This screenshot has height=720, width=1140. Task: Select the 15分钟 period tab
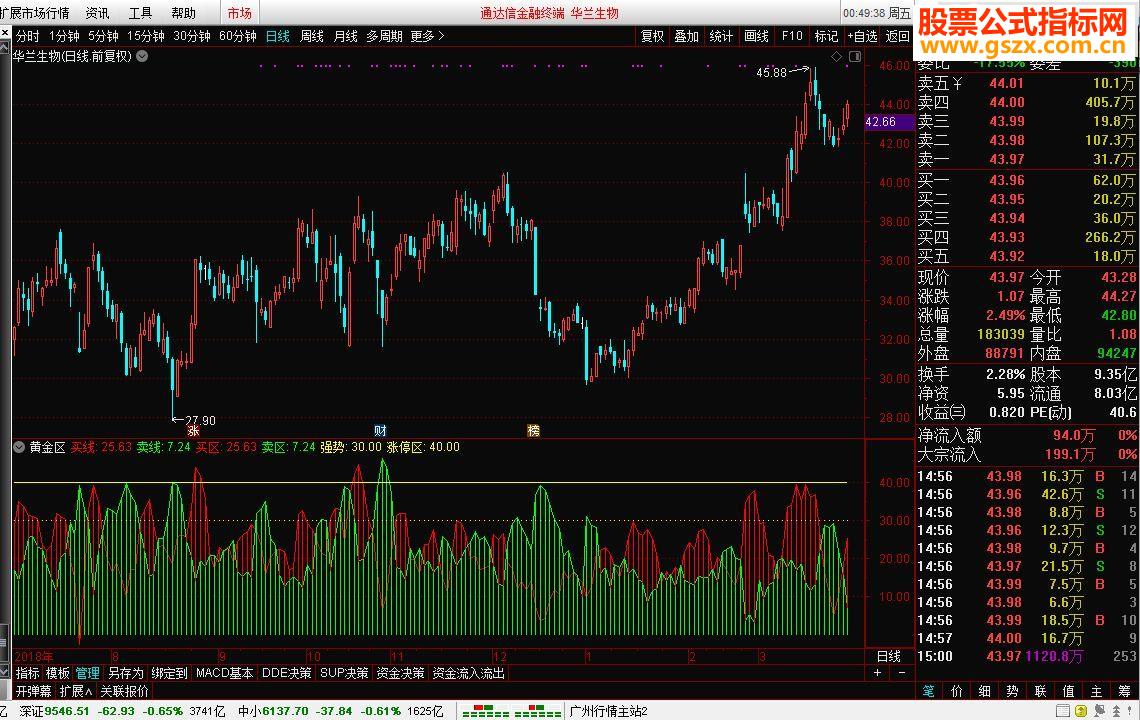(145, 36)
